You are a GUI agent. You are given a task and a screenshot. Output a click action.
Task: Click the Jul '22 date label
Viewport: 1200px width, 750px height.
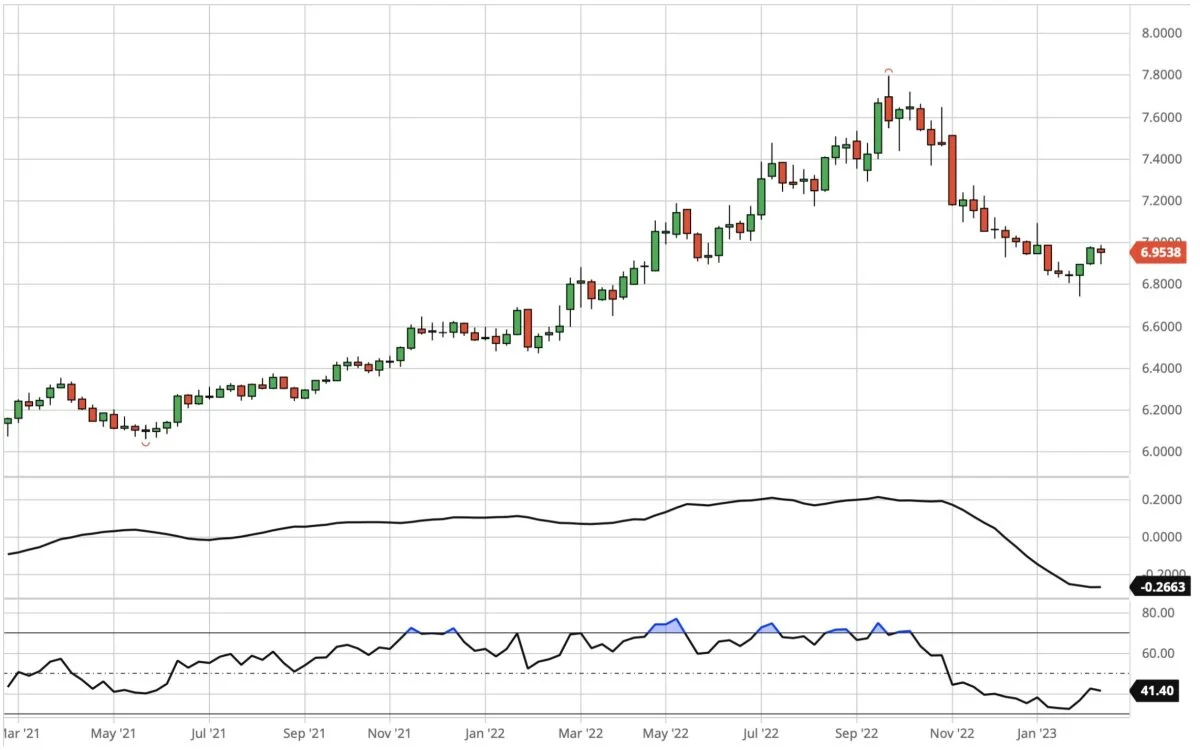[x=759, y=732]
